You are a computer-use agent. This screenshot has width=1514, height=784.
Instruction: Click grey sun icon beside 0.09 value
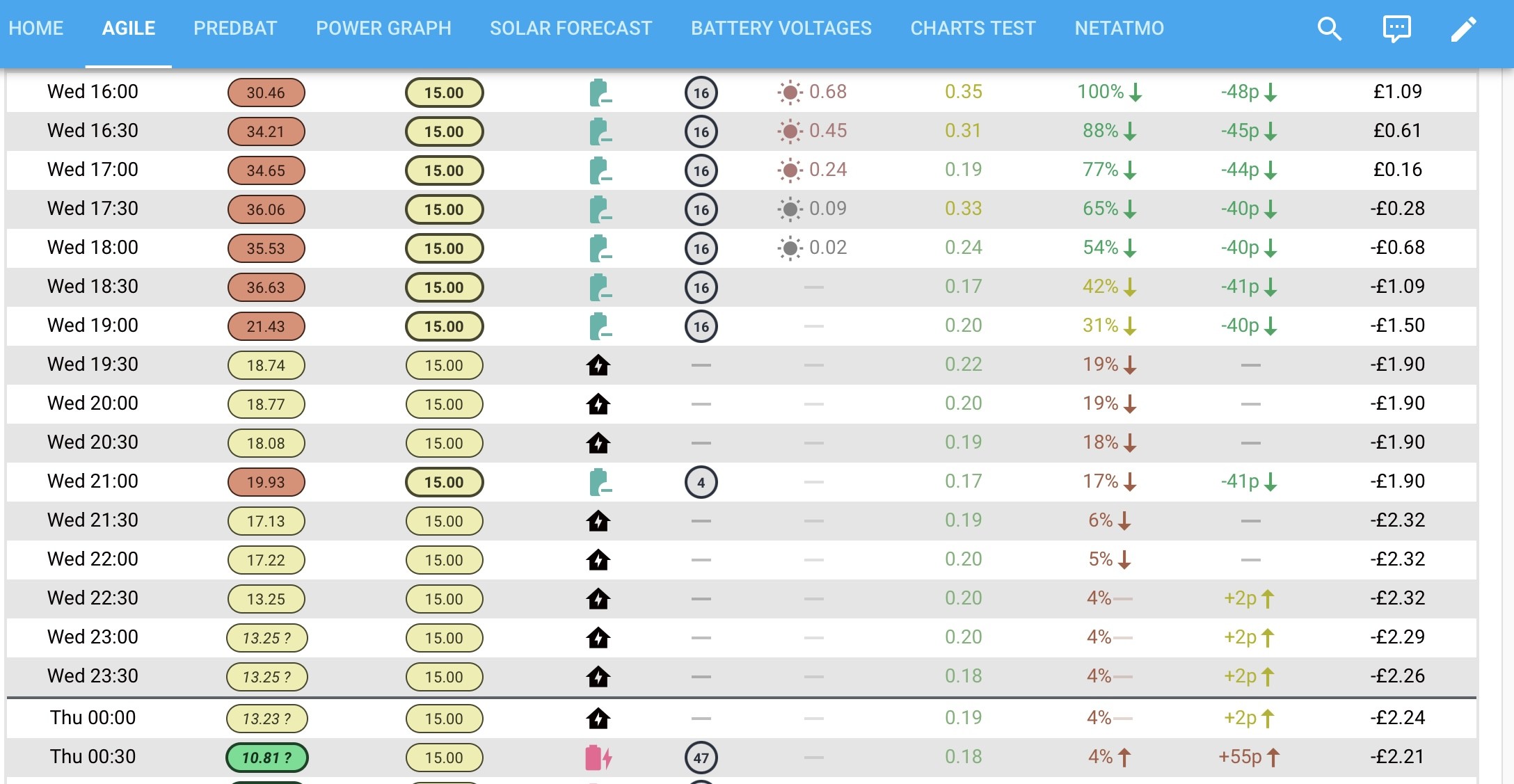pyautogui.click(x=790, y=209)
